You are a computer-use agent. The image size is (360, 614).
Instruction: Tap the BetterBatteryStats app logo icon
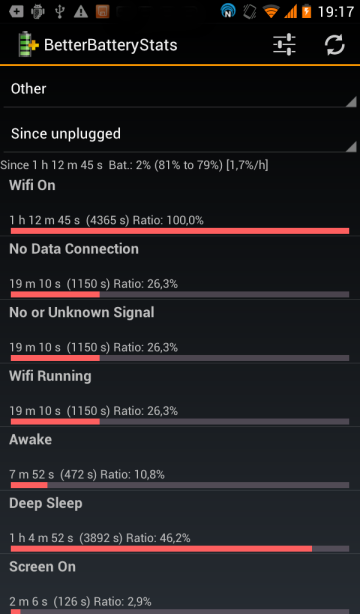pyautogui.click(x=29, y=45)
